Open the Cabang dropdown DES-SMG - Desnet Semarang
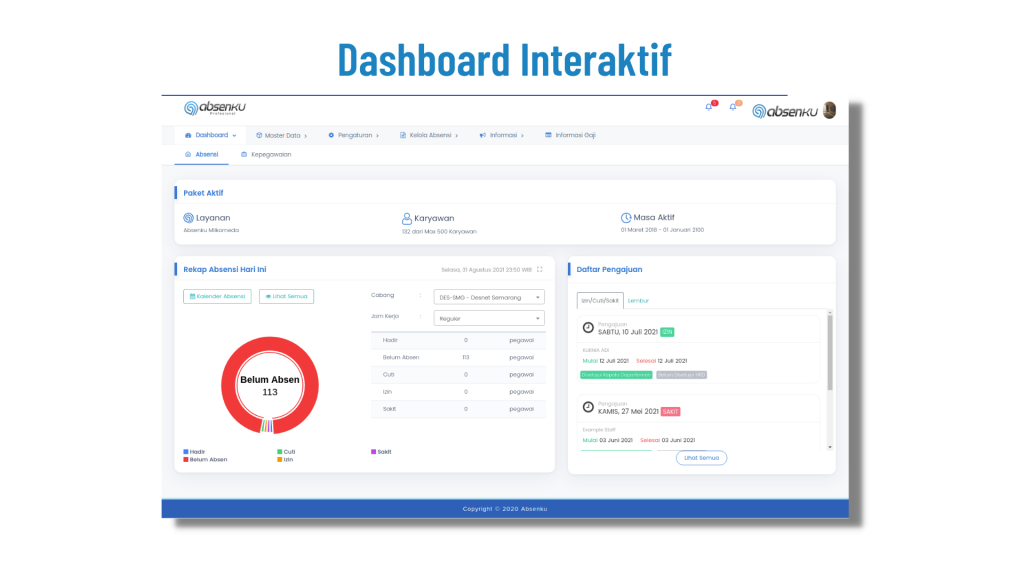 [x=489, y=297]
